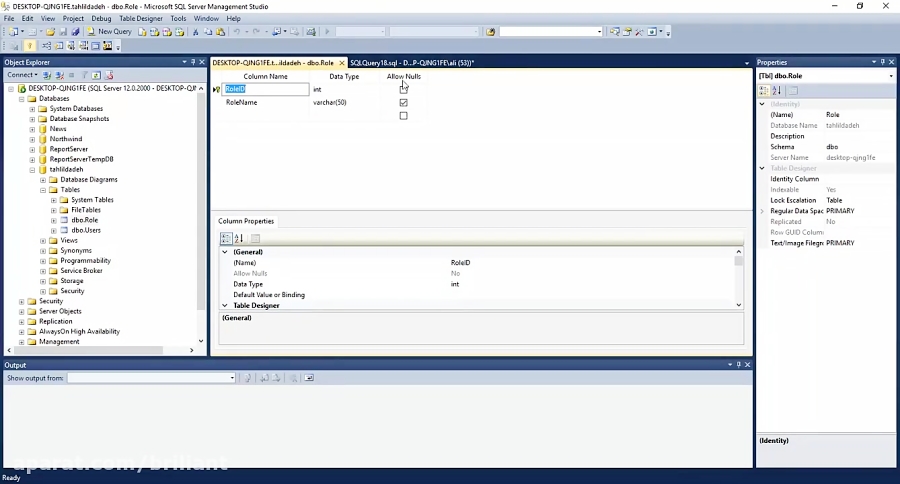This screenshot has width=900, height=484.
Task: Click the Copy toolbar icon
Action: point(208,32)
